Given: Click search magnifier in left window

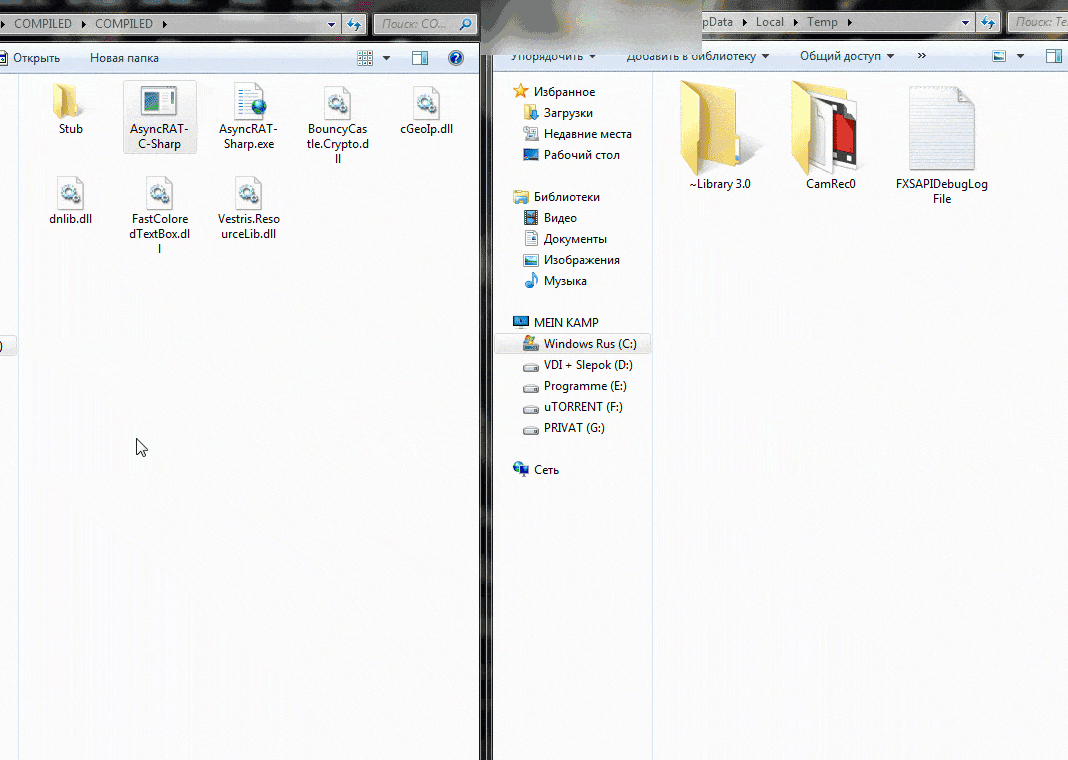Looking at the screenshot, I should (x=465, y=25).
